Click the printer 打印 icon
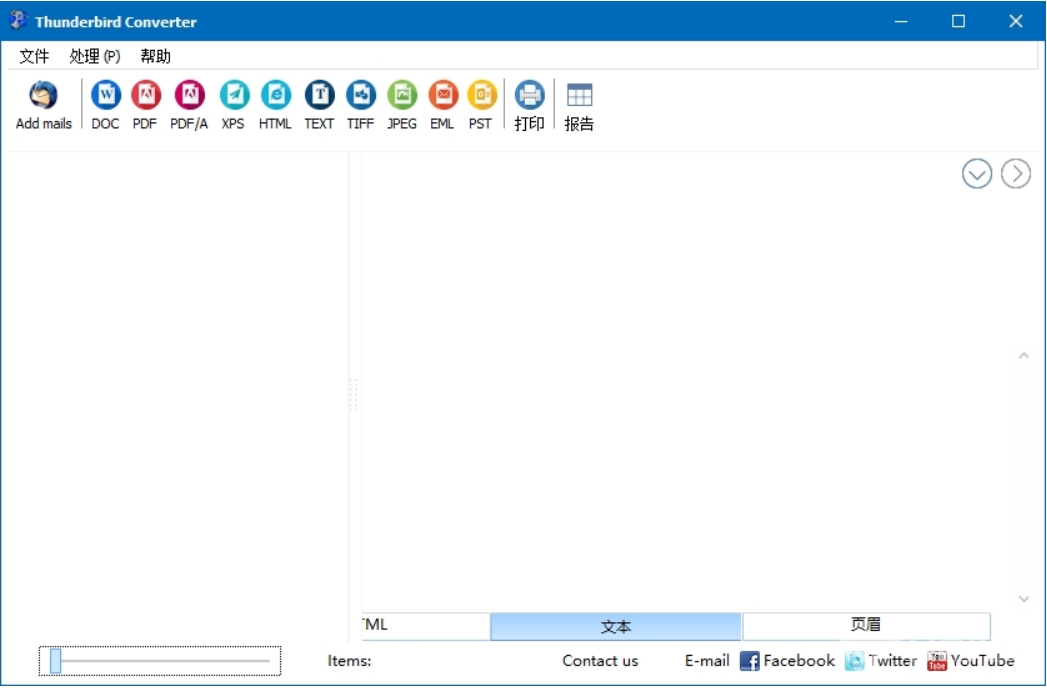1047x688 pixels. [x=530, y=96]
